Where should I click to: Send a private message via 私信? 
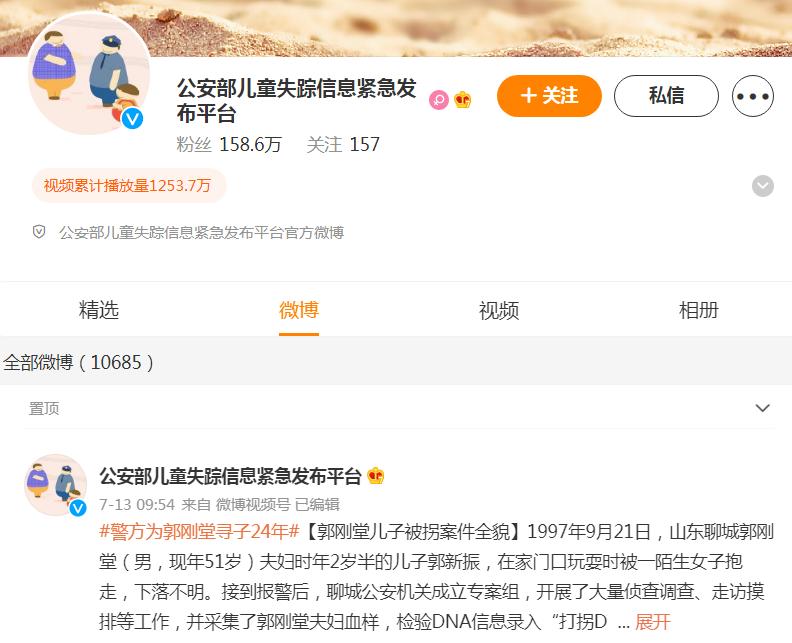666,96
